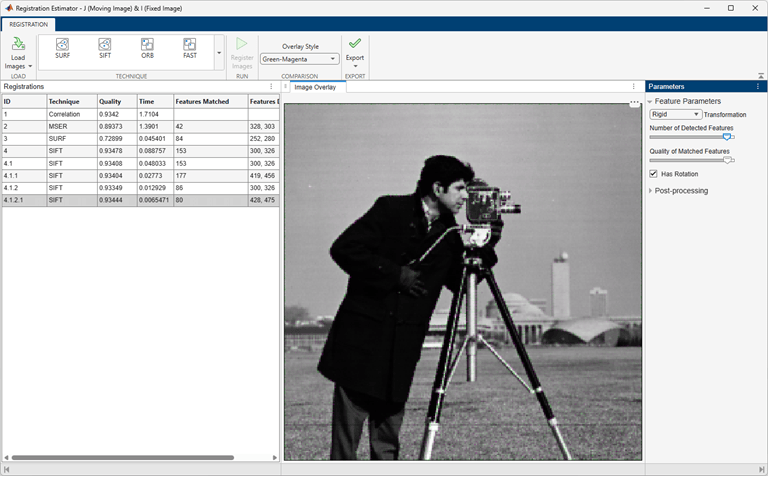Click features matched value 42
The height and width of the screenshot is (477, 768).
point(179,126)
